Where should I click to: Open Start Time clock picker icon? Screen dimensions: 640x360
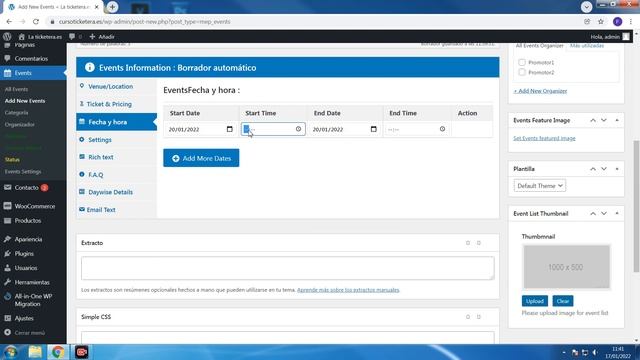298,129
